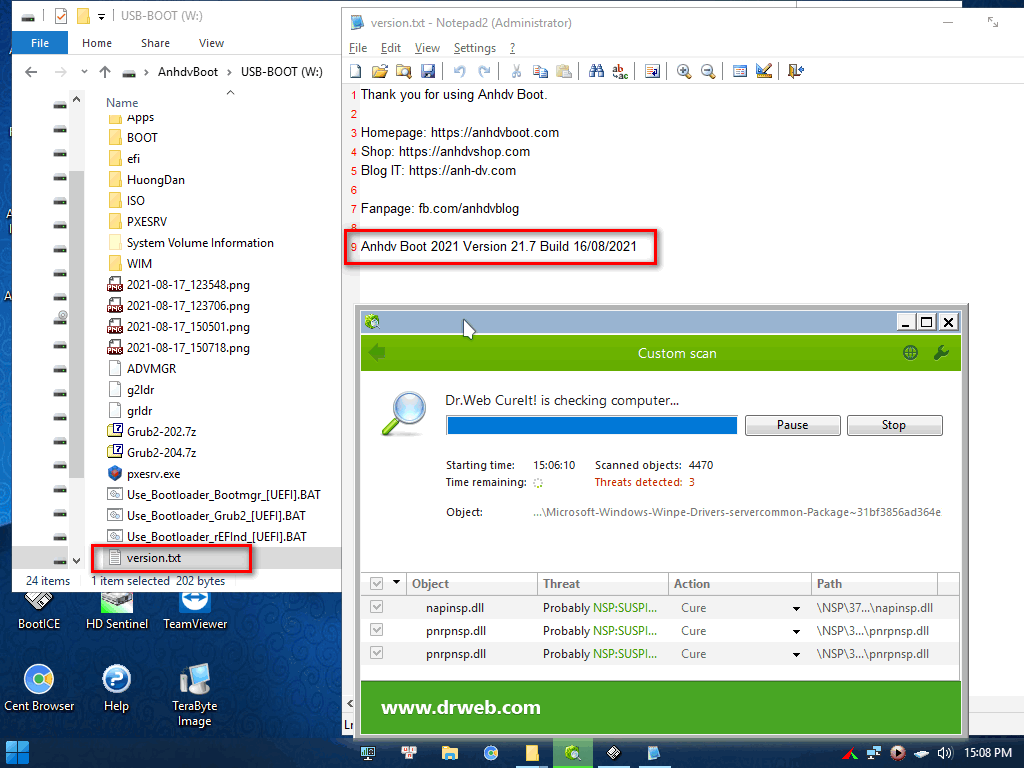Click the Copy icon in Notepad2 toolbar
The width and height of the screenshot is (1024, 768).
tap(540, 71)
